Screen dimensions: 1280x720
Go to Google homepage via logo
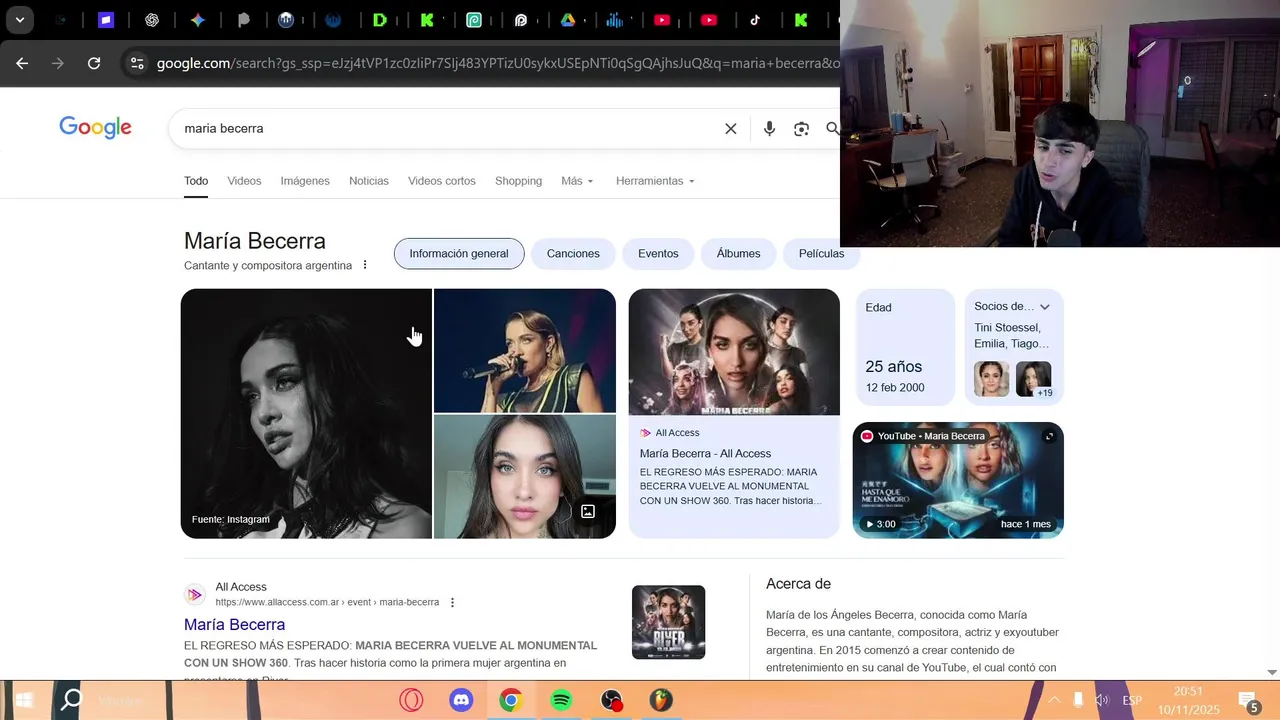(x=95, y=127)
